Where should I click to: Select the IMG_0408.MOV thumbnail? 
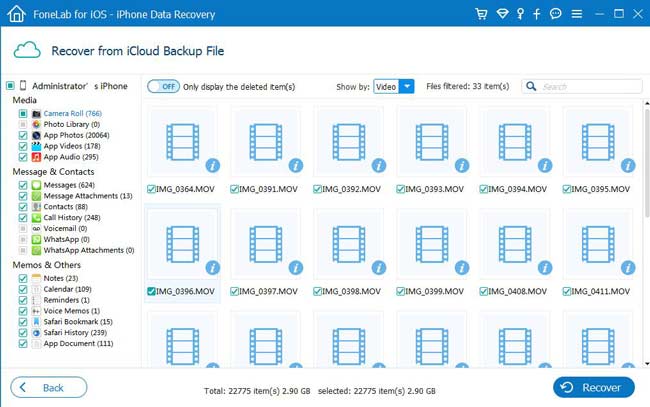tap(515, 244)
